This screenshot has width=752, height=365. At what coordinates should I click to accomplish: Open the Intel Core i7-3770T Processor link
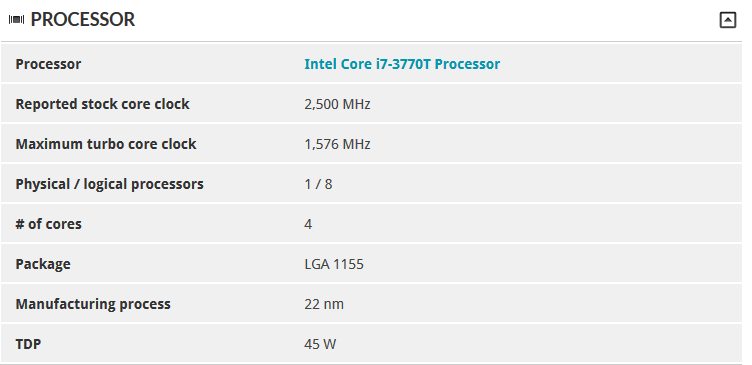(x=402, y=64)
